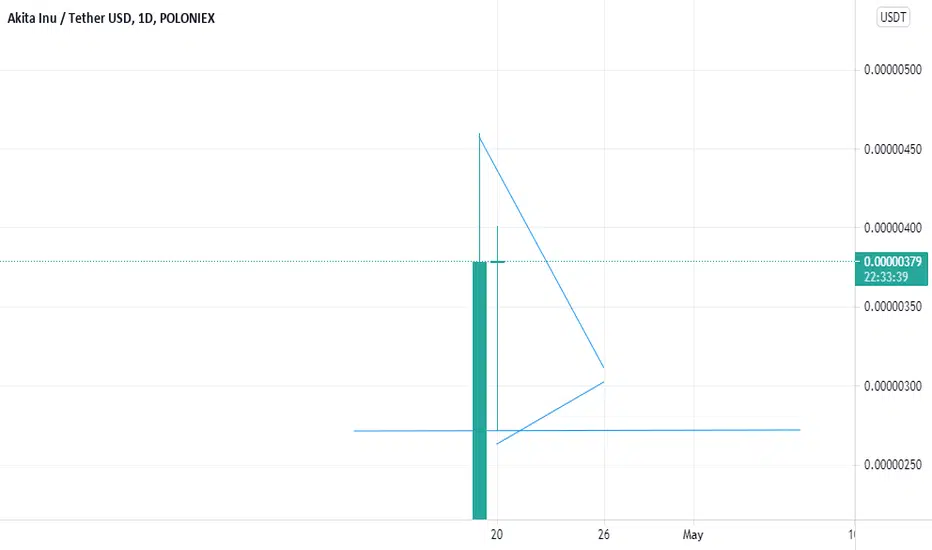This screenshot has height=550, width=932.
Task: Click the date label 26 on time axis
Action: tap(604, 535)
